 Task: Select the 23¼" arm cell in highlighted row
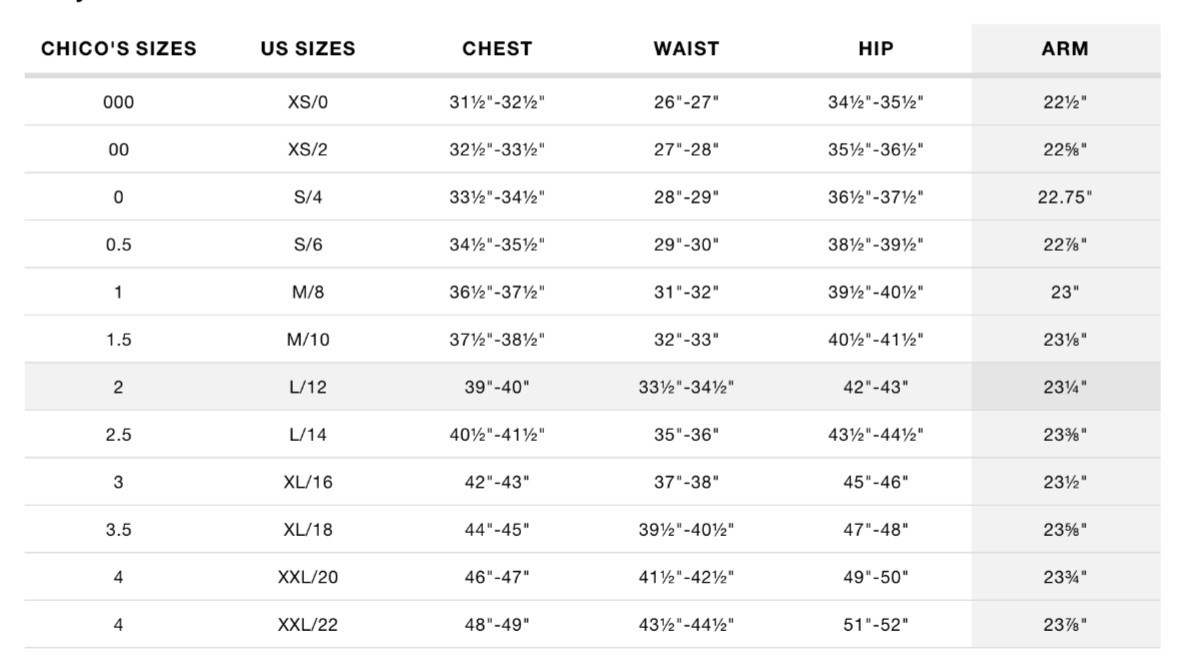click(1065, 387)
